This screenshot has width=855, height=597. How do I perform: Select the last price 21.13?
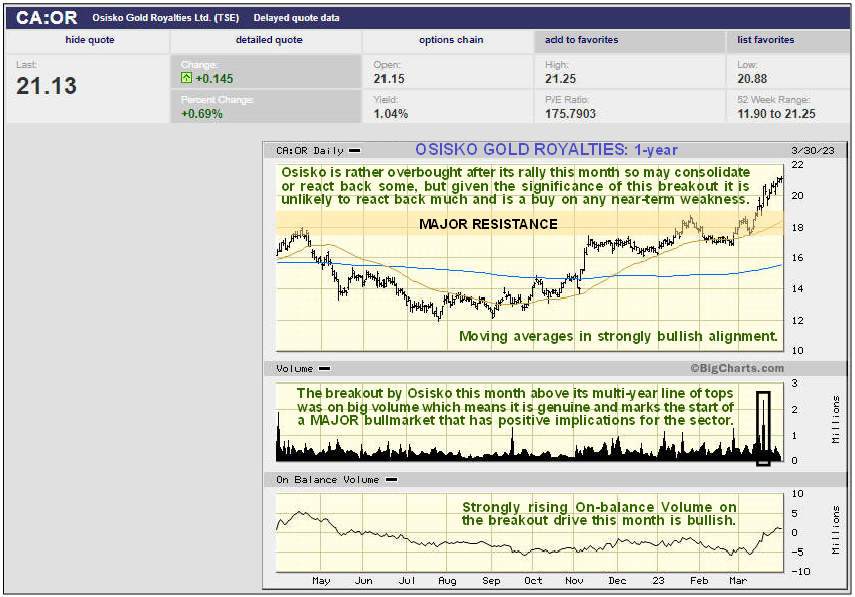[x=46, y=86]
